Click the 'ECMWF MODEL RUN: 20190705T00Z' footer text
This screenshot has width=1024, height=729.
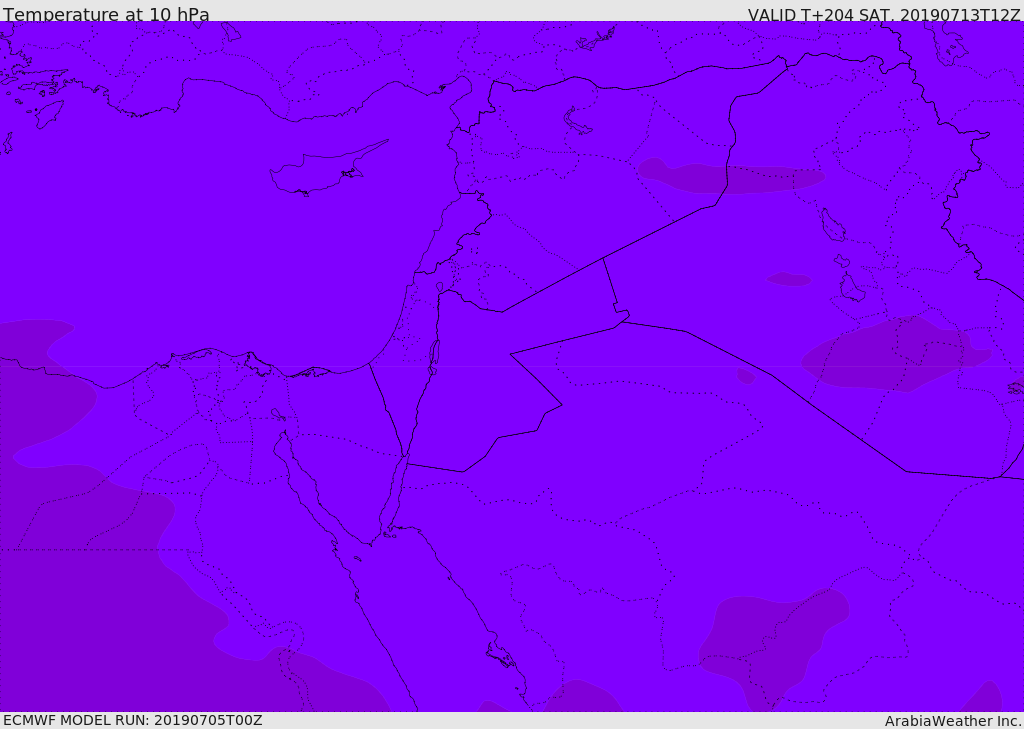pos(133,721)
